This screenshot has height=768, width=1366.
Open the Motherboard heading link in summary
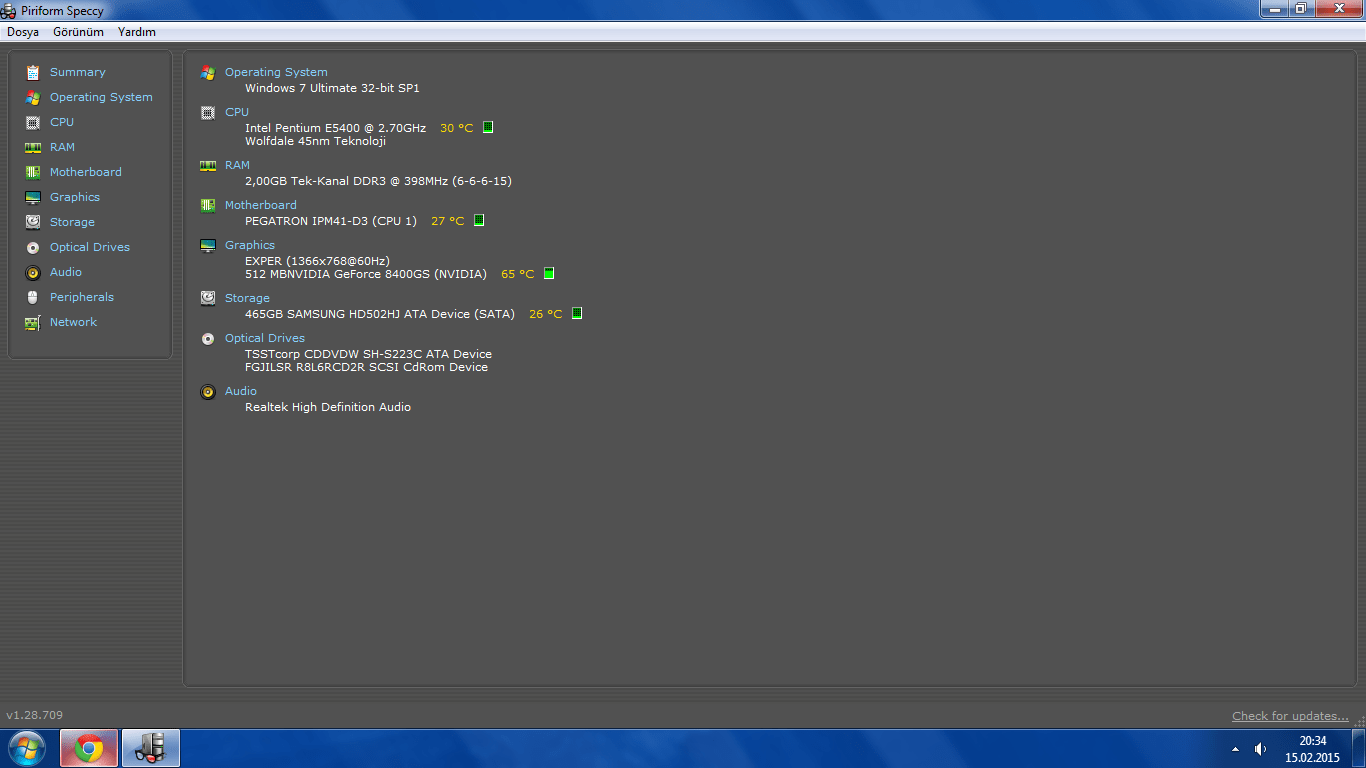261,205
